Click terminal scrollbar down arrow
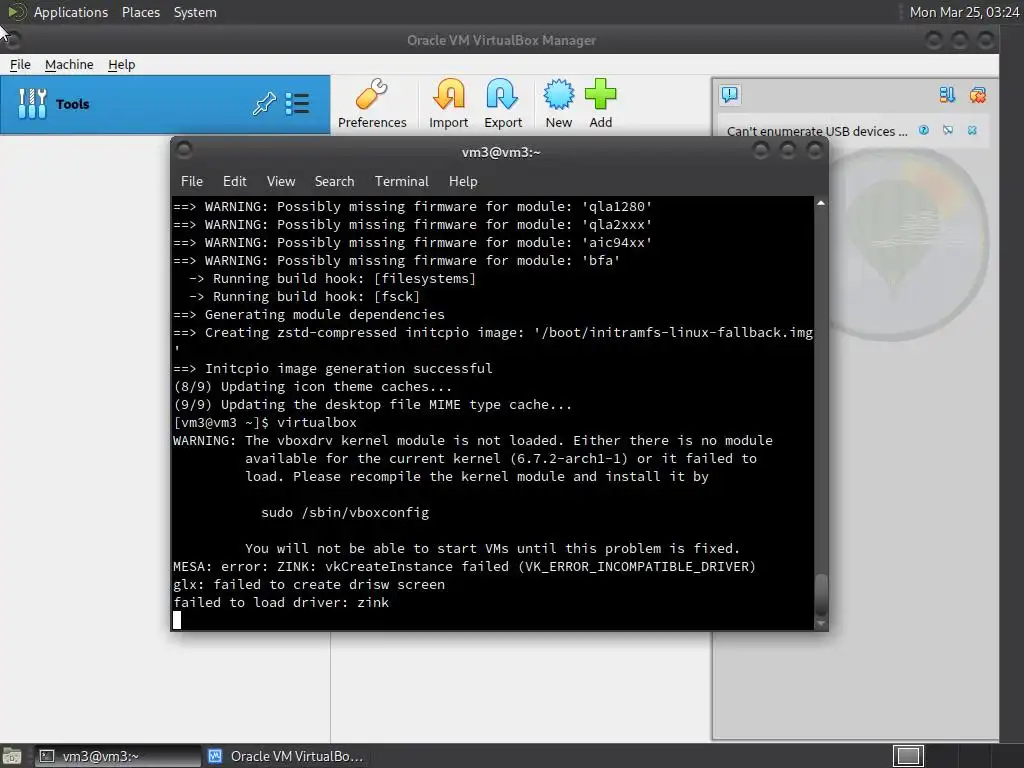The height and width of the screenshot is (768, 1024). click(821, 624)
